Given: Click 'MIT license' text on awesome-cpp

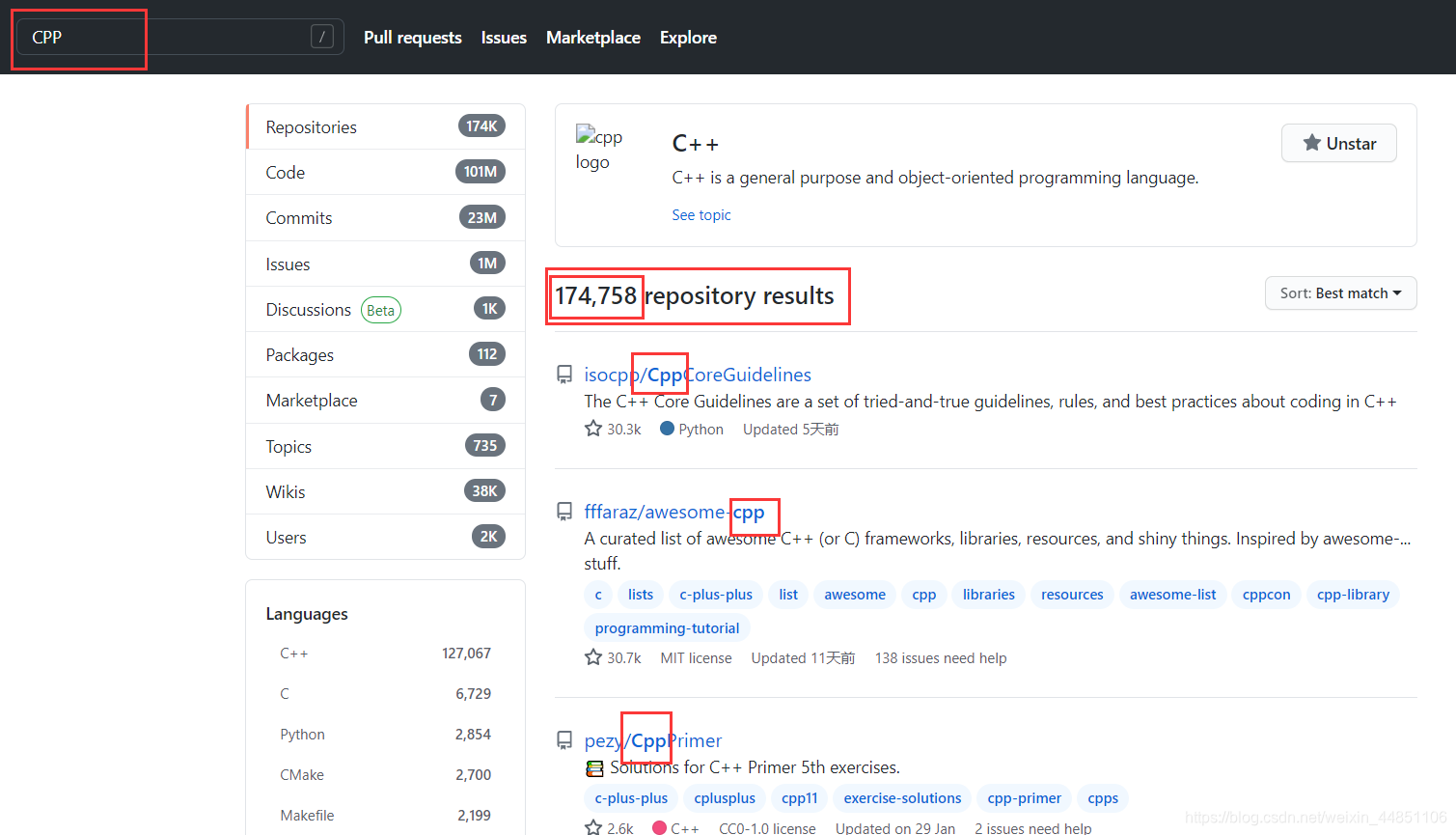Looking at the screenshot, I should [697, 658].
